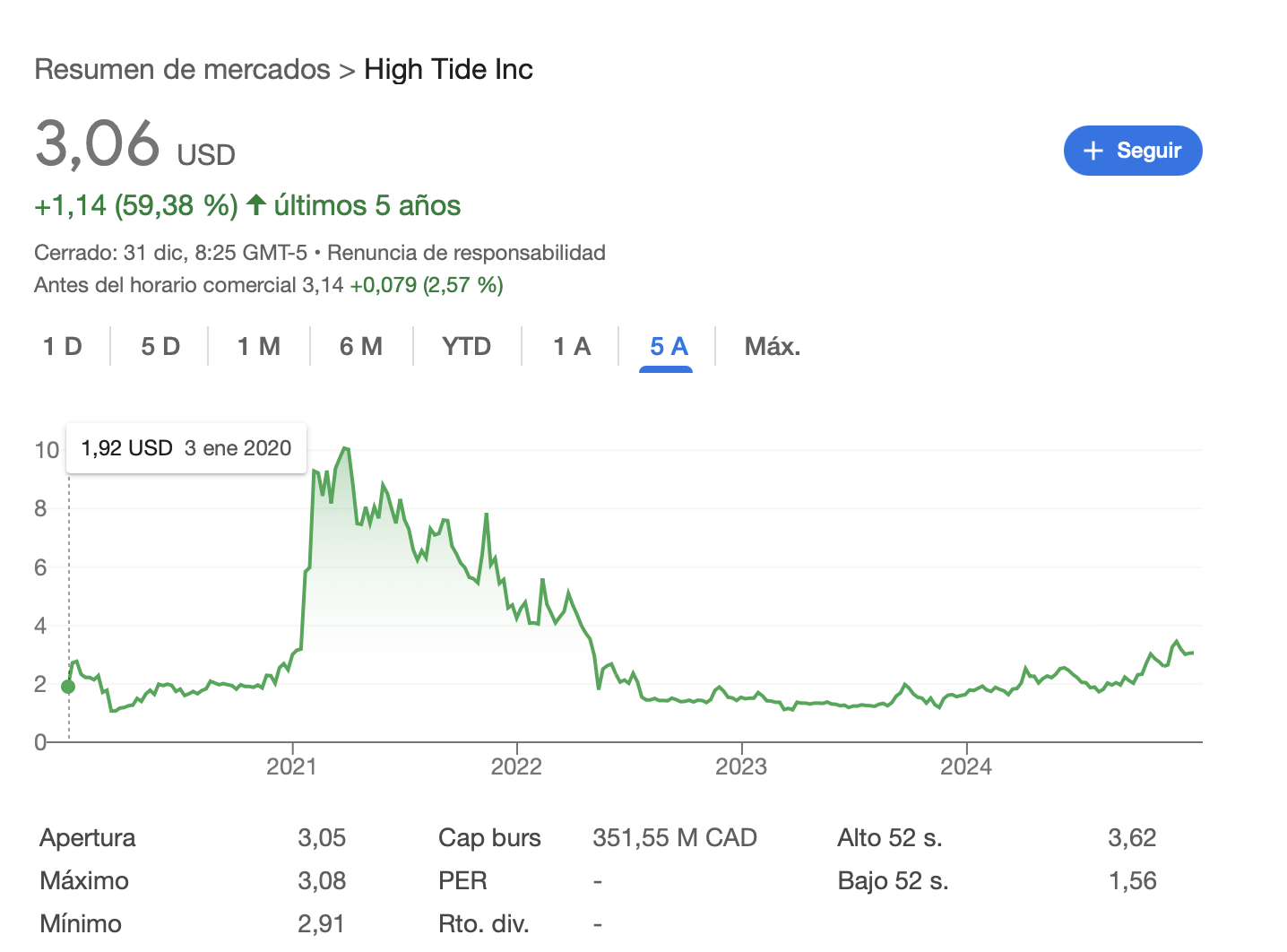Switch chart to 1 M range

[x=259, y=346]
